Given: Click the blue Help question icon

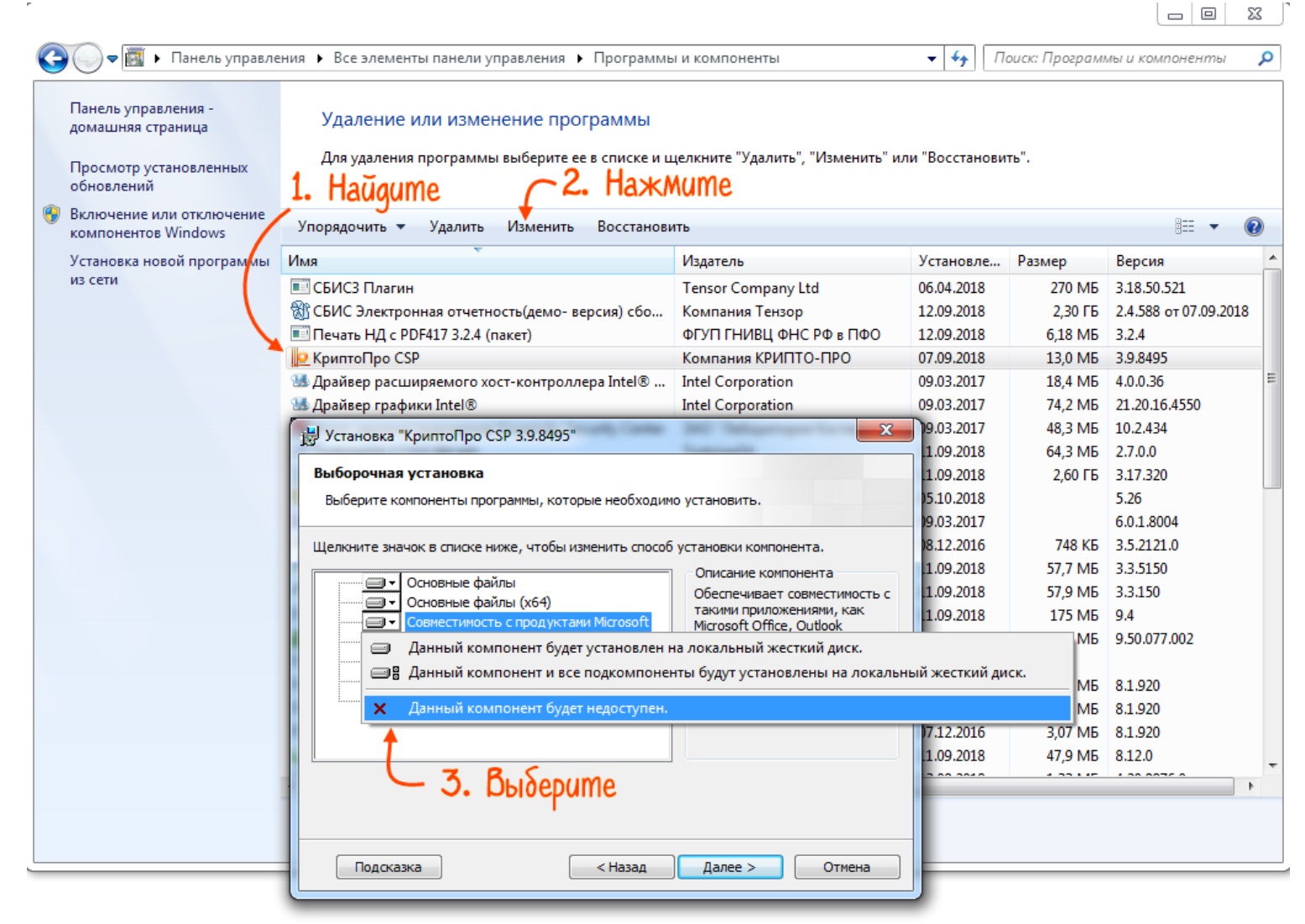Looking at the screenshot, I should (1254, 227).
